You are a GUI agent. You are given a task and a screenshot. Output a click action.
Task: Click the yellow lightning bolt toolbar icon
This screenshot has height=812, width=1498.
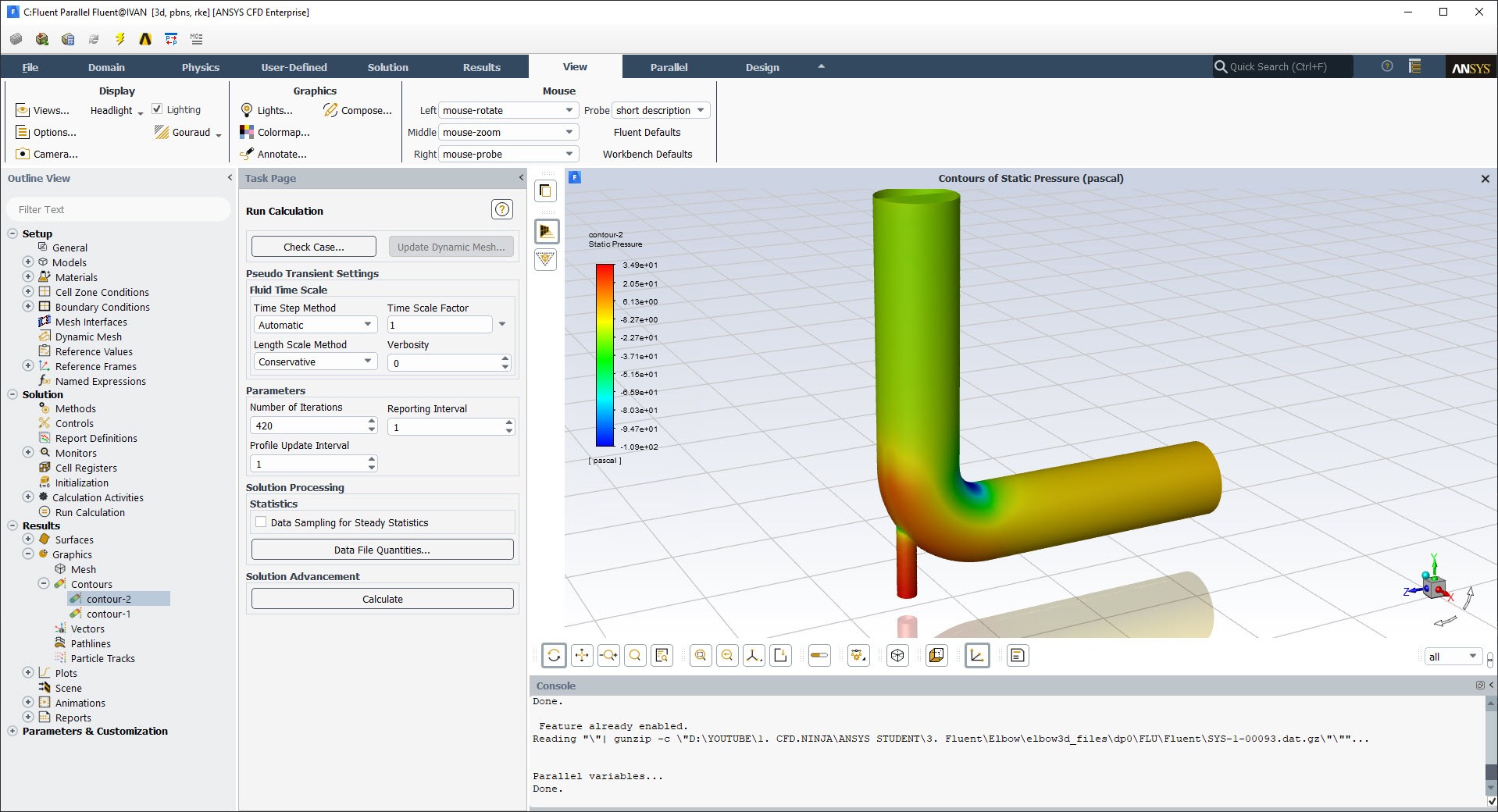click(x=119, y=38)
